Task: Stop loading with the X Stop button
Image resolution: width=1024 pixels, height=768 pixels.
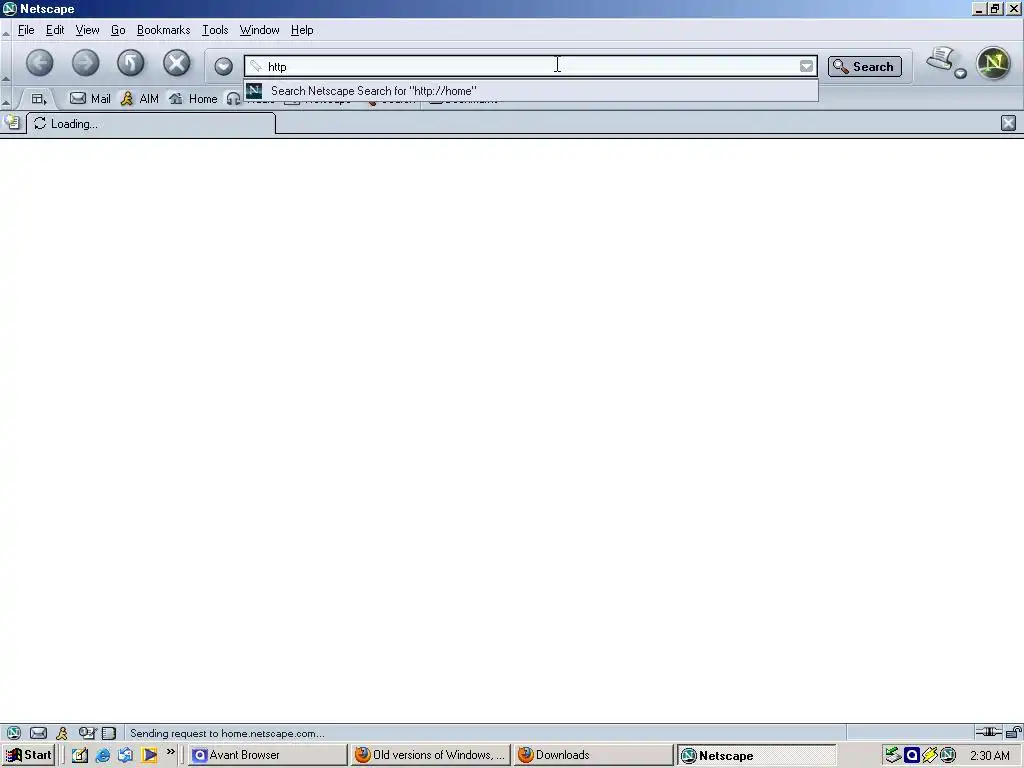Action: [176, 63]
